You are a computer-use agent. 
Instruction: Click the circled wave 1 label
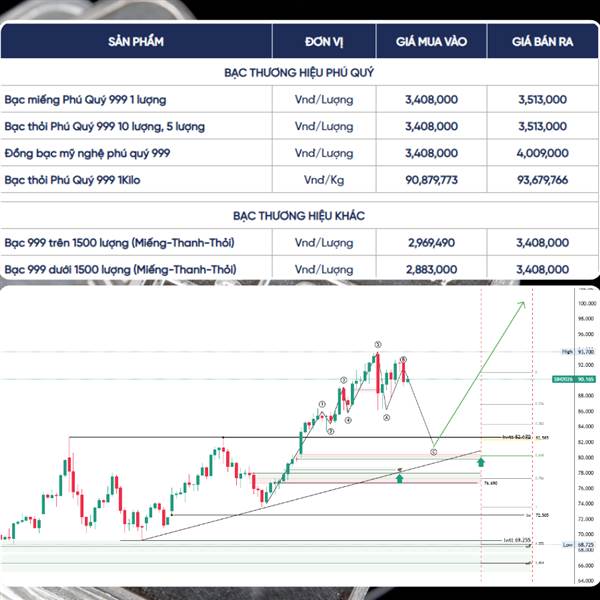click(x=322, y=404)
